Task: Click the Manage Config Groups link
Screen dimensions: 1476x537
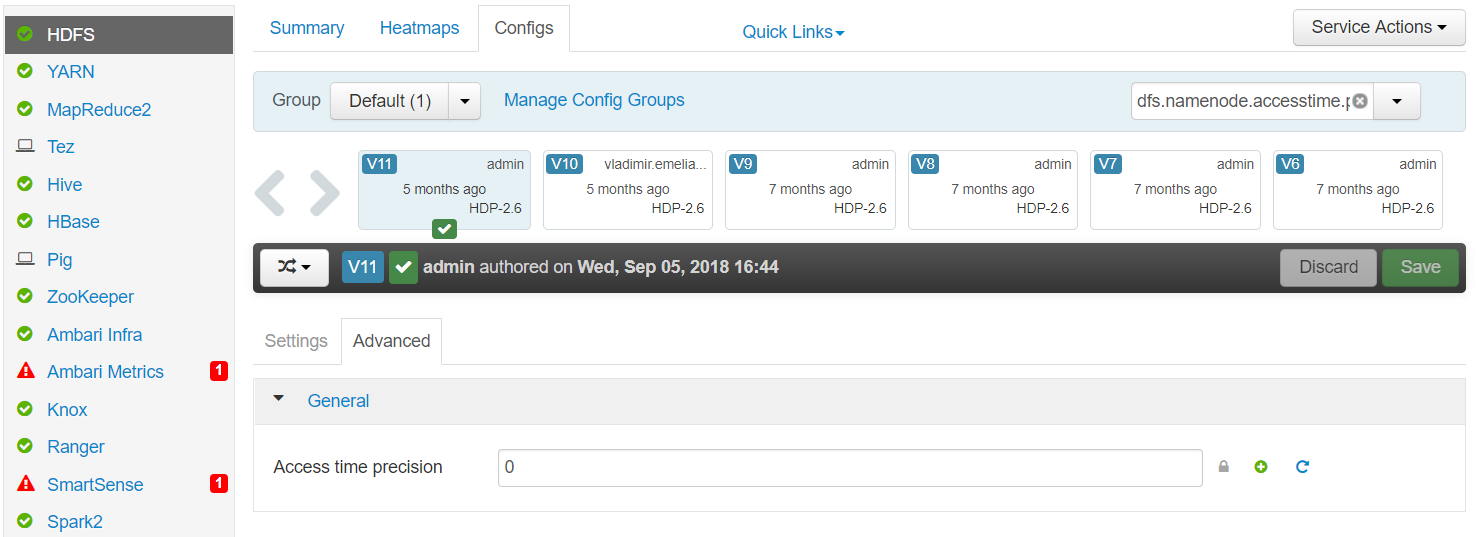Action: point(594,100)
